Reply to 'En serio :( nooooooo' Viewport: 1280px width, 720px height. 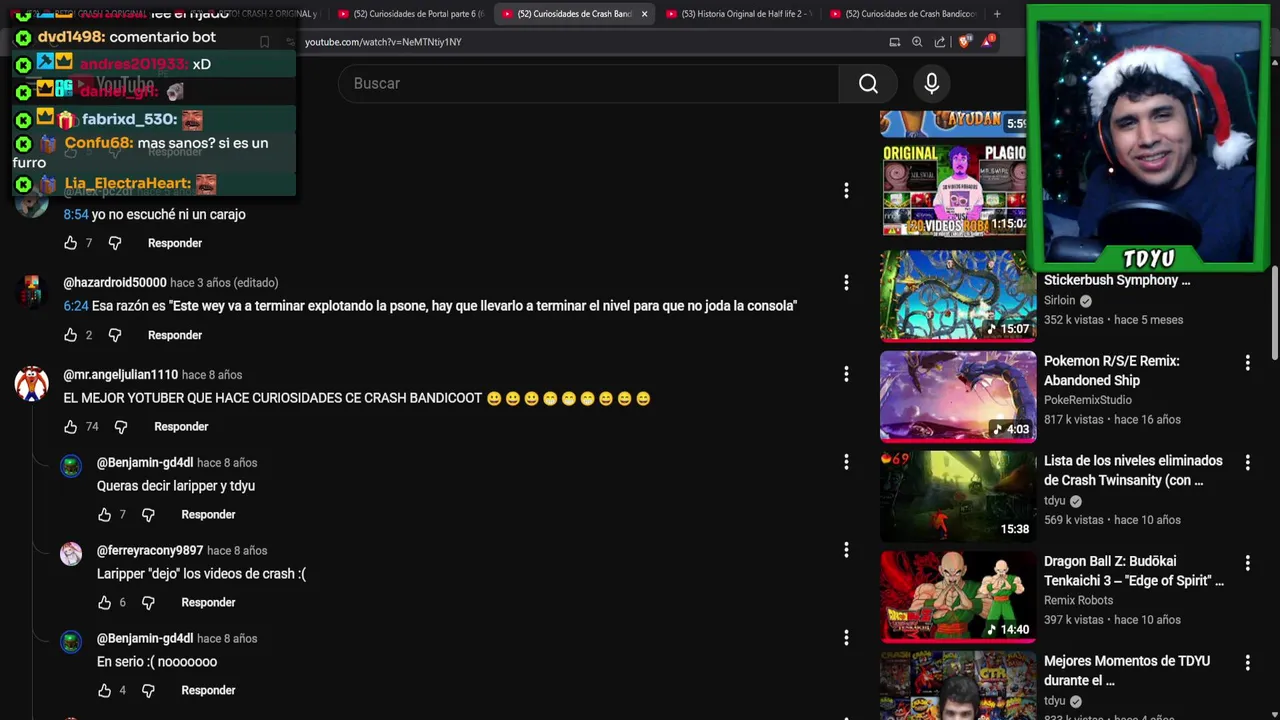[208, 691]
